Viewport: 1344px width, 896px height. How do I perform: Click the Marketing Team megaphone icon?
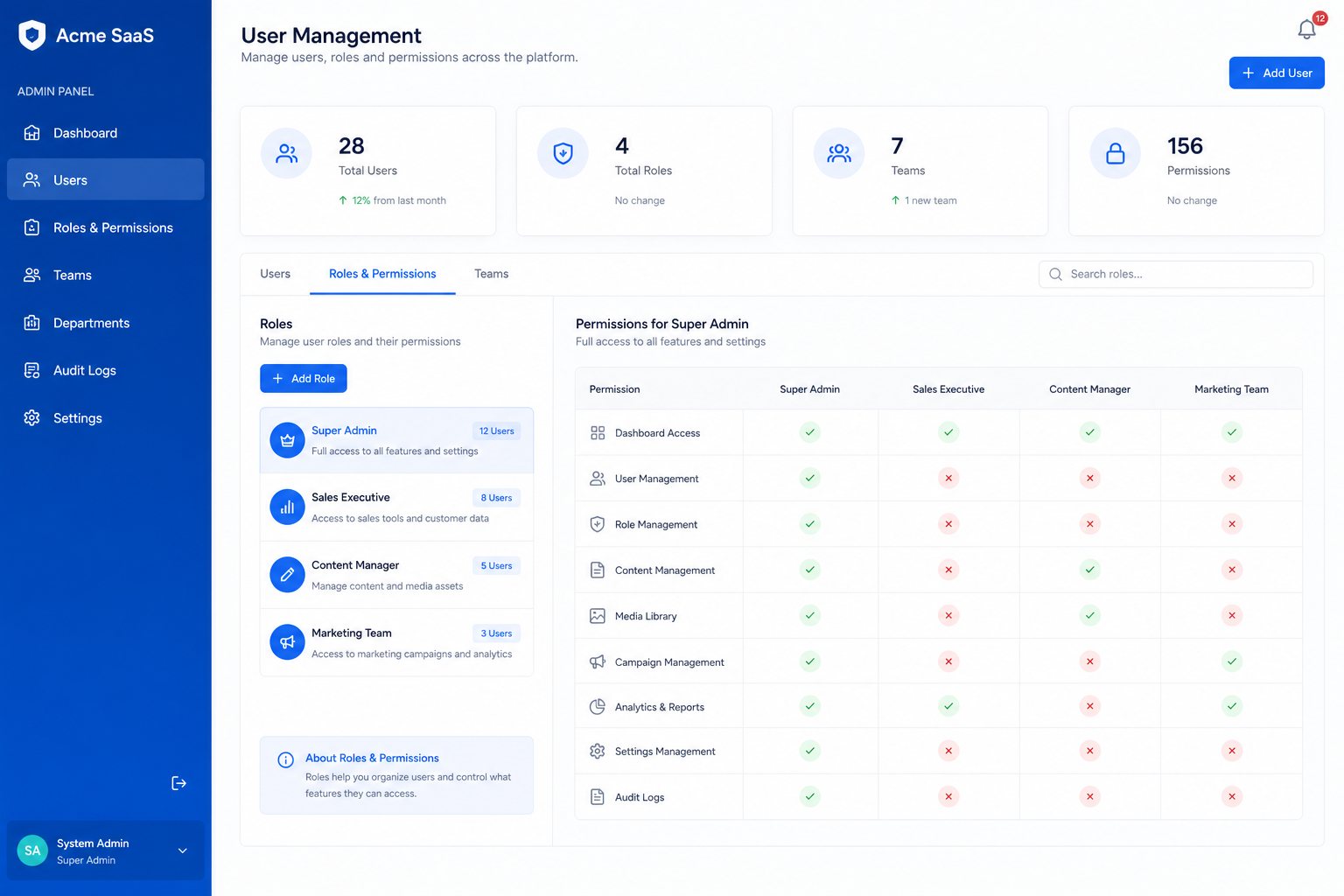[287, 642]
